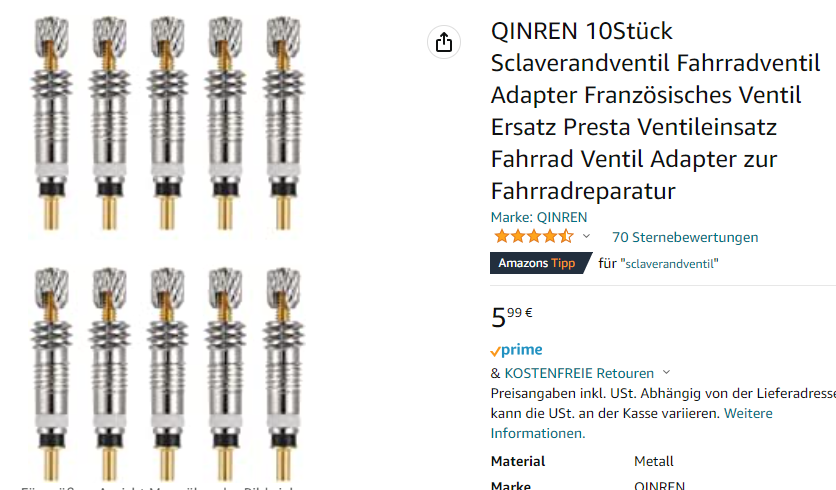Open the Weitere Informationen link
This screenshot has height=490, width=836.
pyautogui.click(x=631, y=423)
